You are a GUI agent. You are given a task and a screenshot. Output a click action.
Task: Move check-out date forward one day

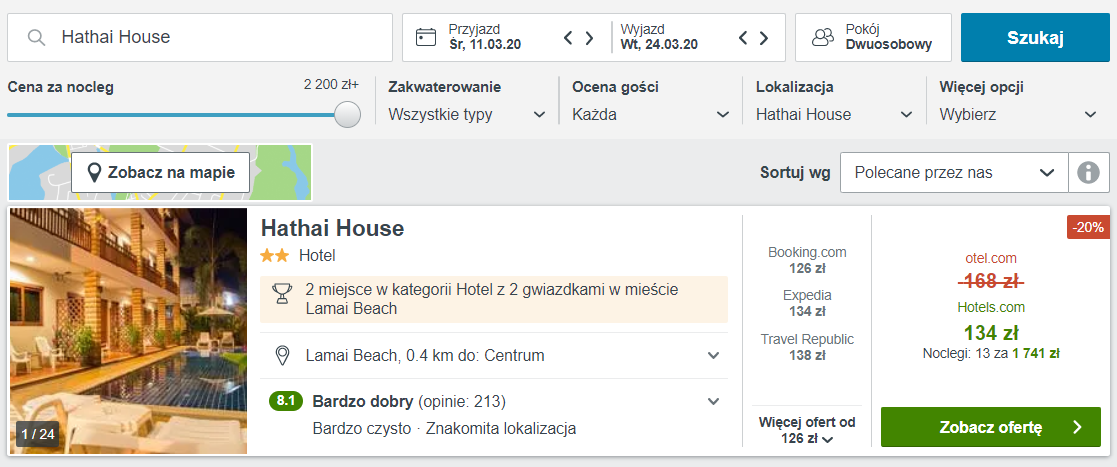[x=764, y=38]
